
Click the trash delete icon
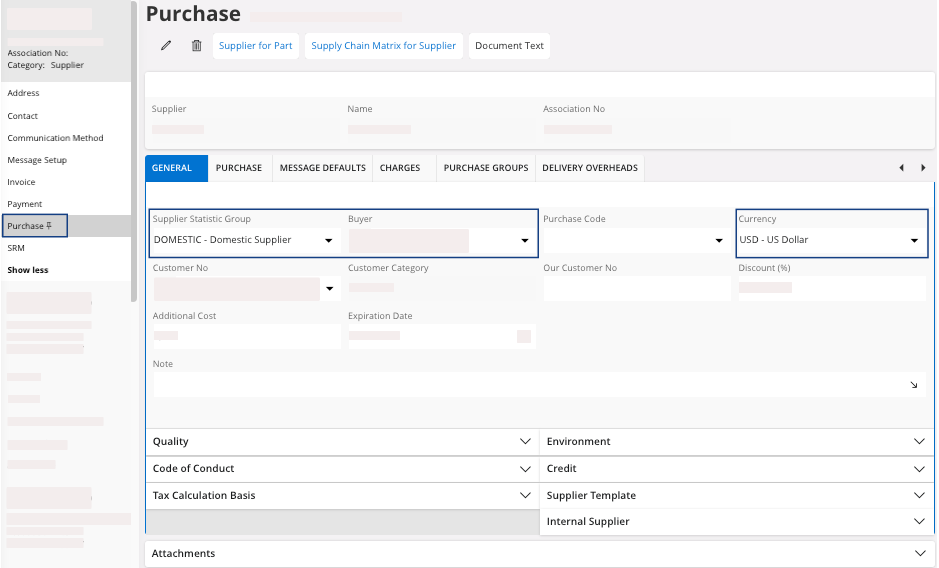(x=196, y=46)
